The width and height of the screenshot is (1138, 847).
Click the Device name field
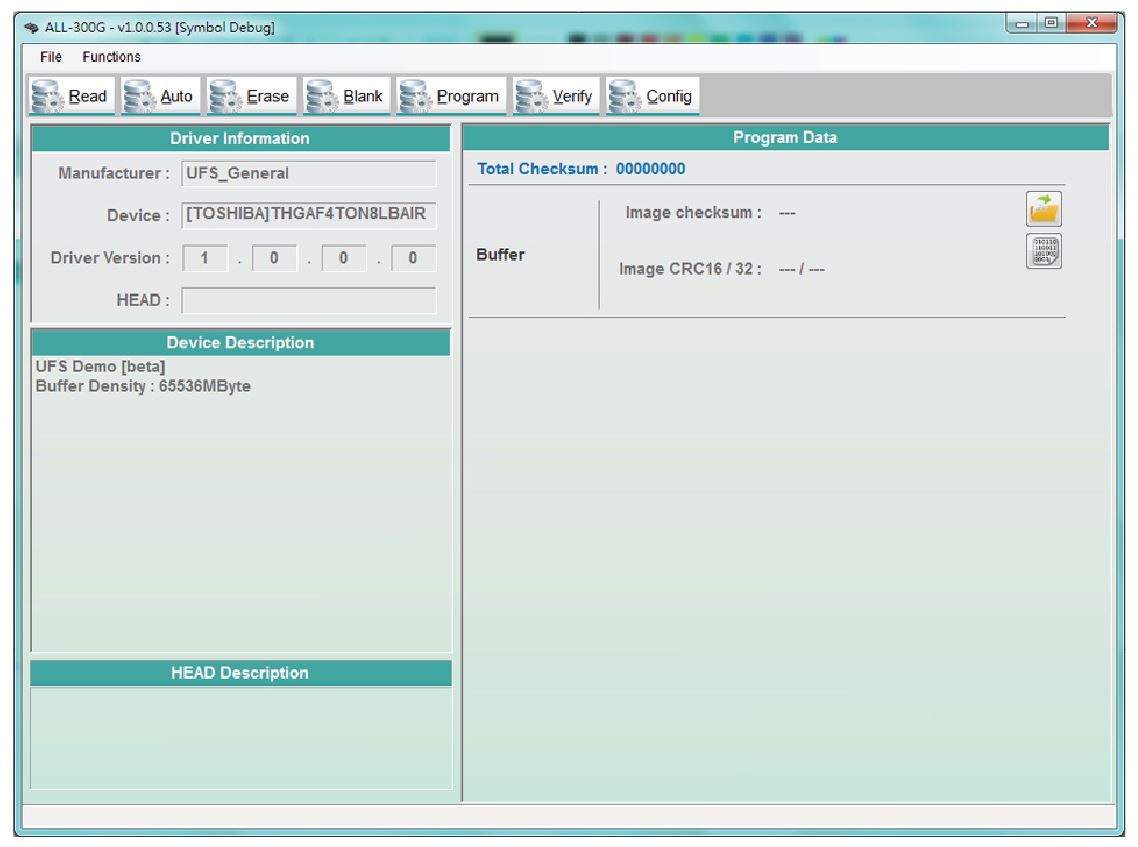tap(309, 215)
